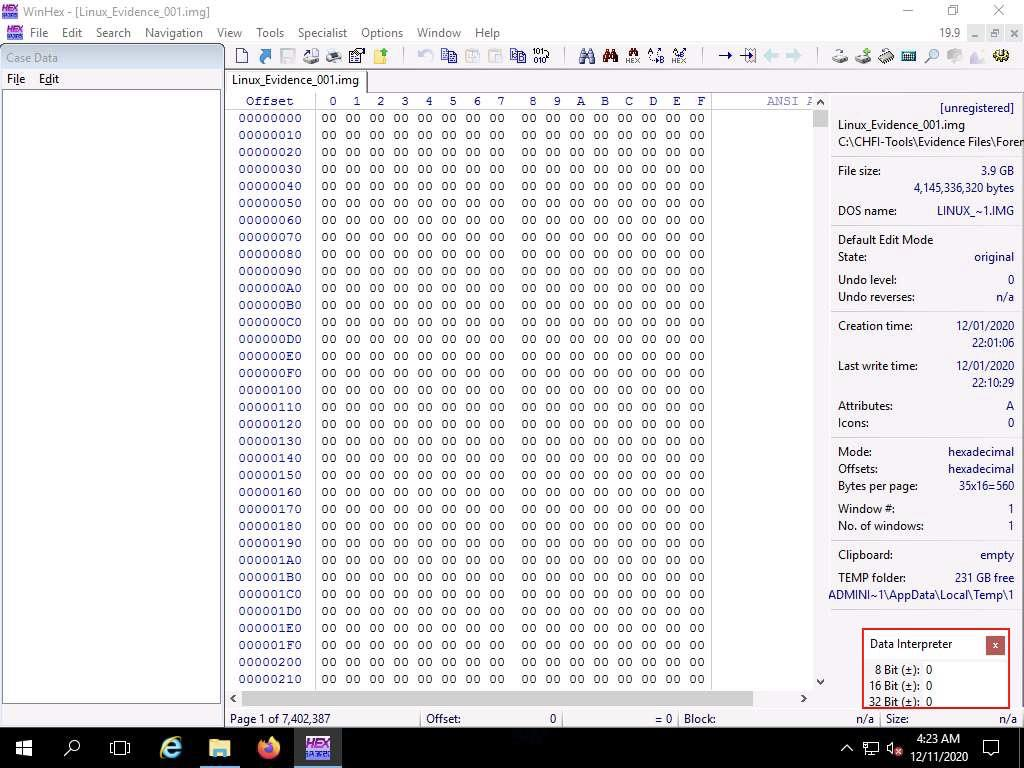Click the Replace Text A-to-B icon
This screenshot has width=1024, height=768.
point(656,56)
